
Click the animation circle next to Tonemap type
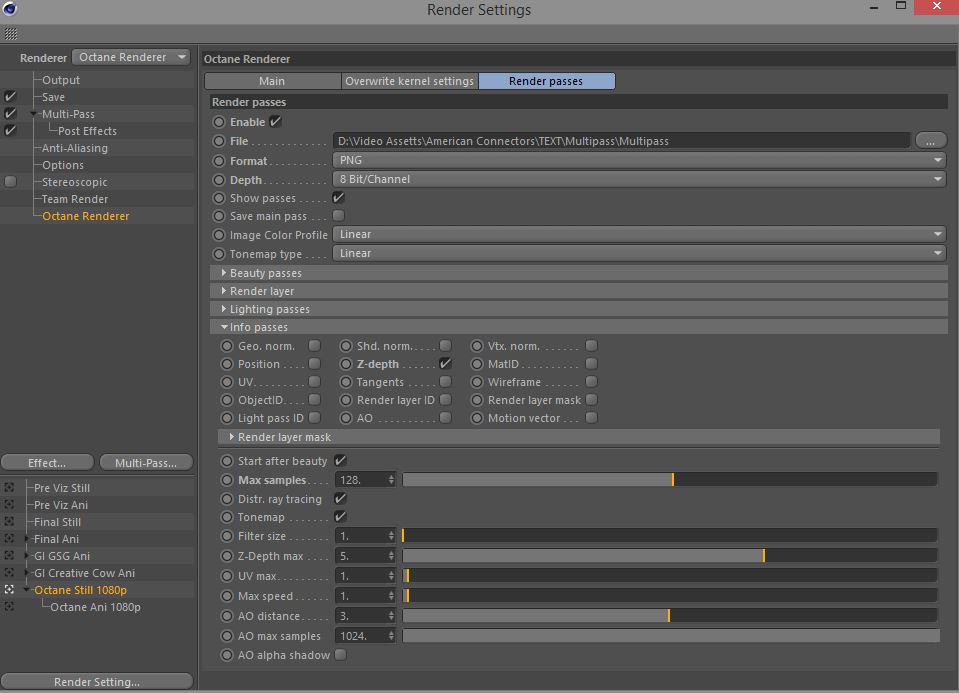219,254
